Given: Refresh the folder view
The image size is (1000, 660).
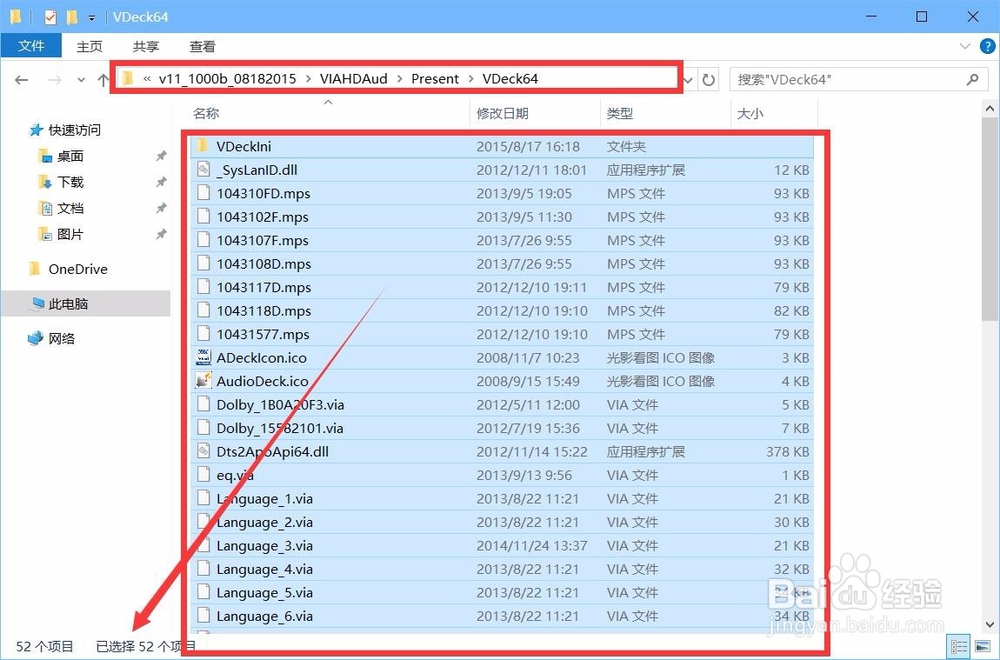Looking at the screenshot, I should [710, 79].
